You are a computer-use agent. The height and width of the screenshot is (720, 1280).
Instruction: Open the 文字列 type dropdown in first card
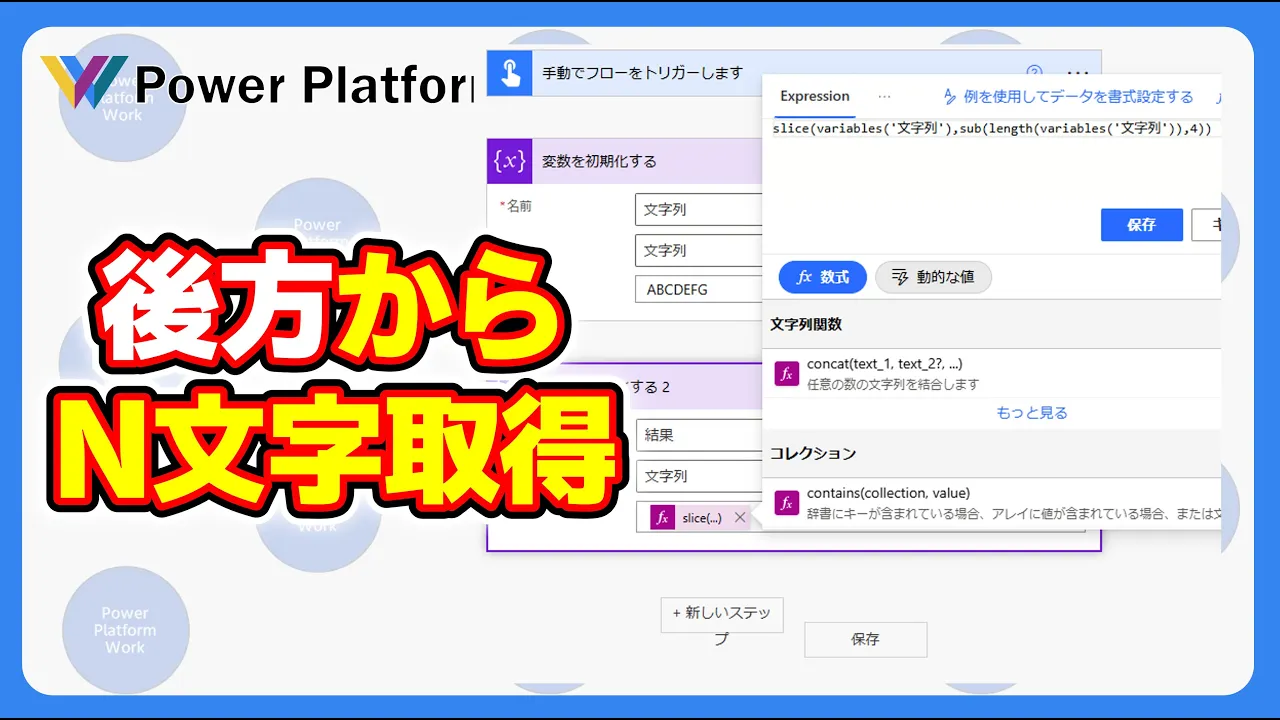pos(699,251)
